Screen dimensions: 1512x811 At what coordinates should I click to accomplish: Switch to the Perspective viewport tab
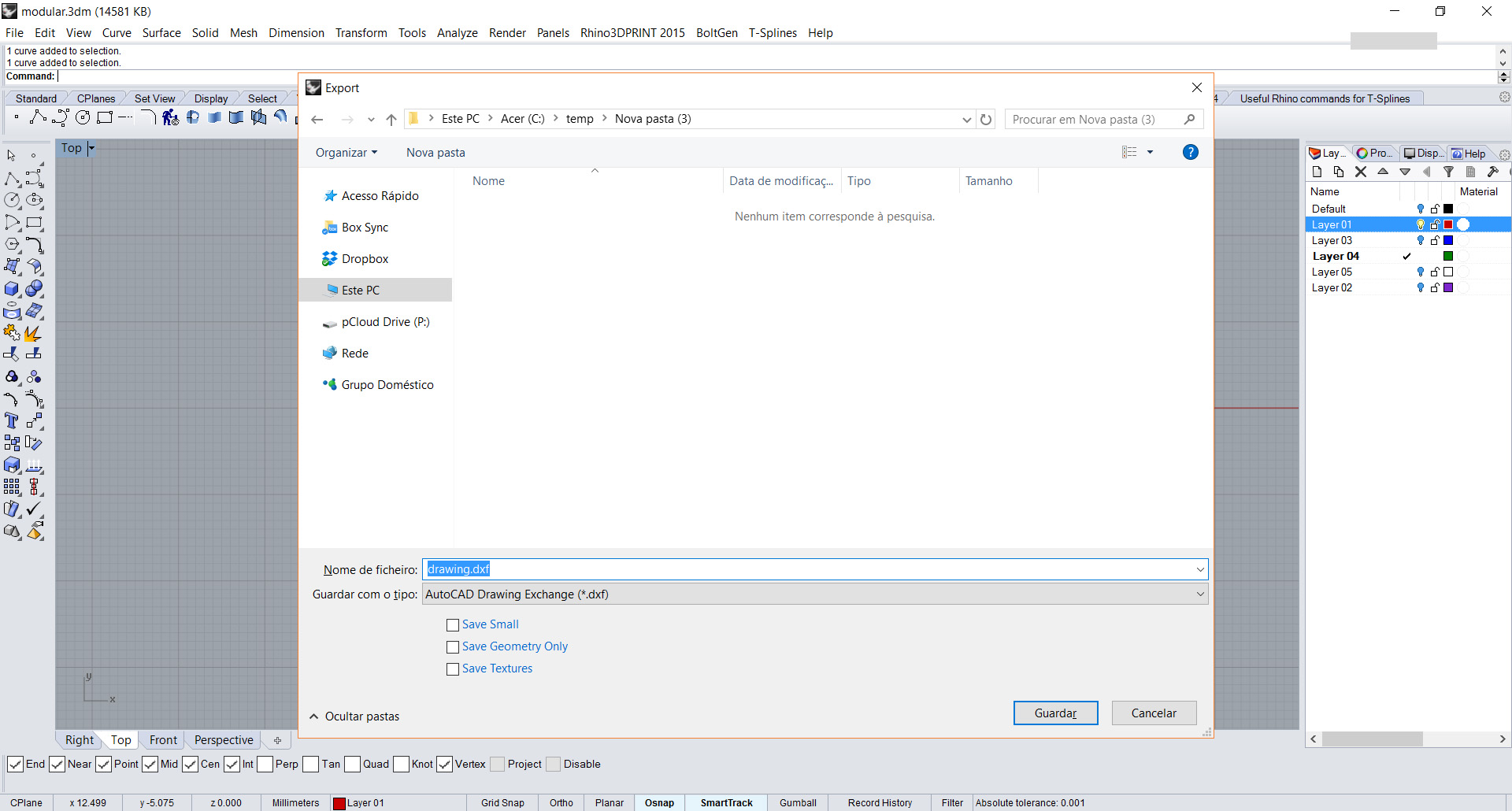(224, 740)
